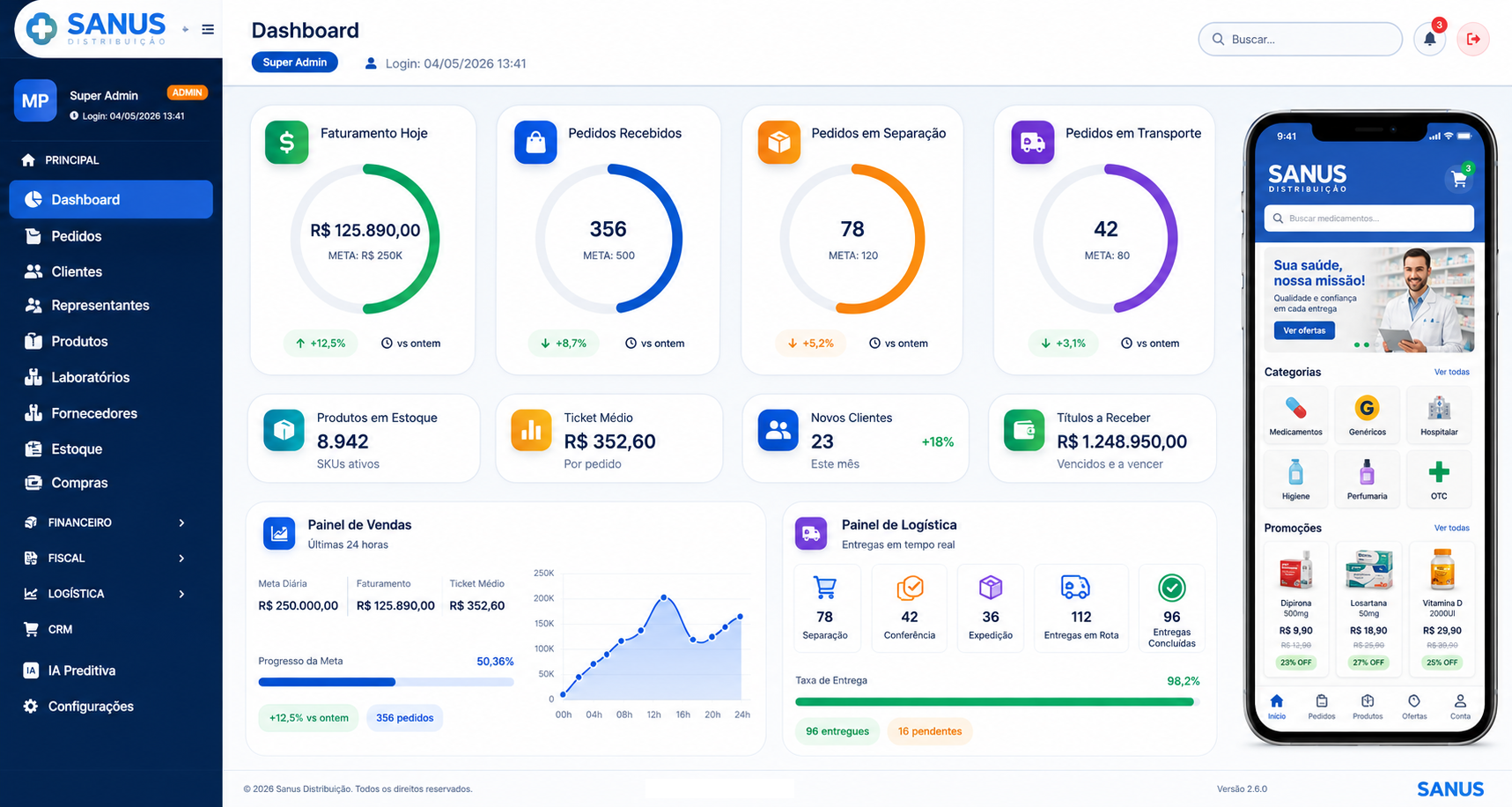Click the Pedidos em Transporte truck icon
The height and width of the screenshot is (807, 1512).
tap(1033, 143)
